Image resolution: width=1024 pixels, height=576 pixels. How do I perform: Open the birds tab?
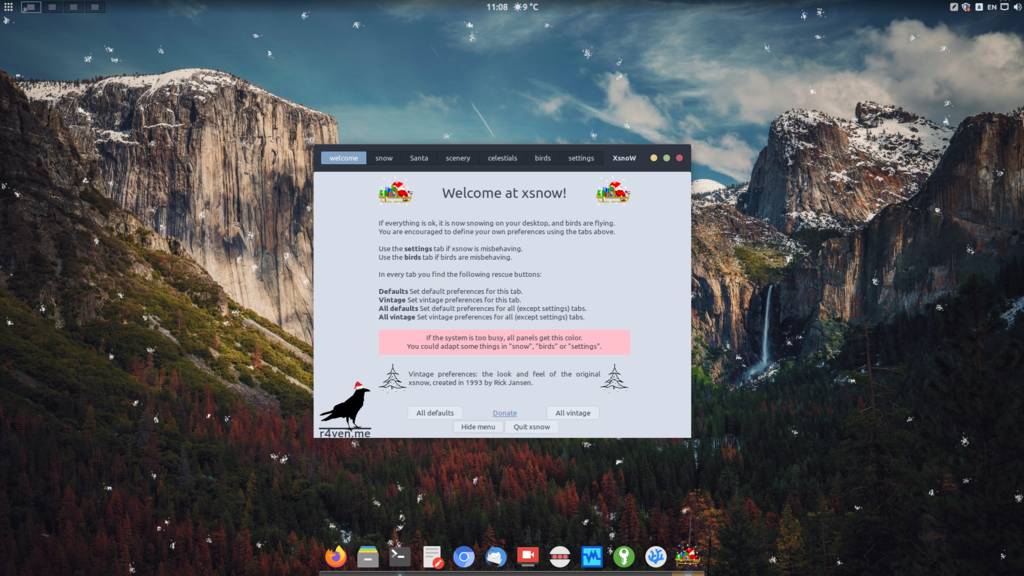coord(542,158)
